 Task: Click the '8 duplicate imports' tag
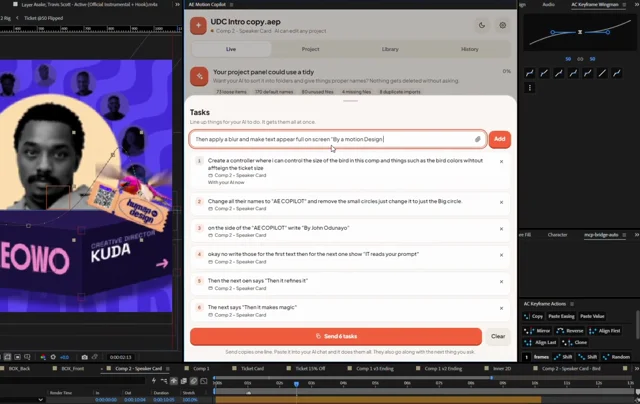point(400,92)
